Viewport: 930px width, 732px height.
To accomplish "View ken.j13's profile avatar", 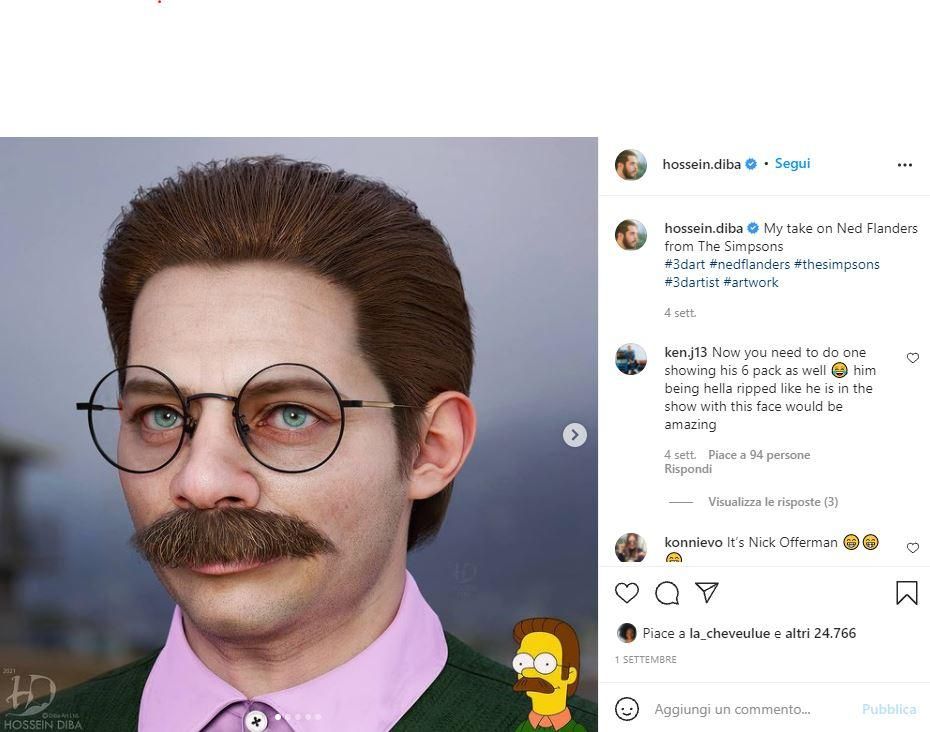I will tap(631, 359).
